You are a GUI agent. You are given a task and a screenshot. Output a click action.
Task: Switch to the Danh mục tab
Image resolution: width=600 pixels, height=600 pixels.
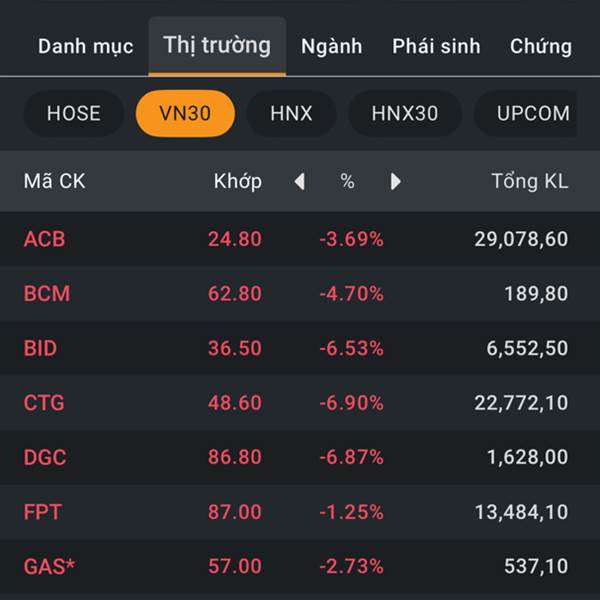85,46
